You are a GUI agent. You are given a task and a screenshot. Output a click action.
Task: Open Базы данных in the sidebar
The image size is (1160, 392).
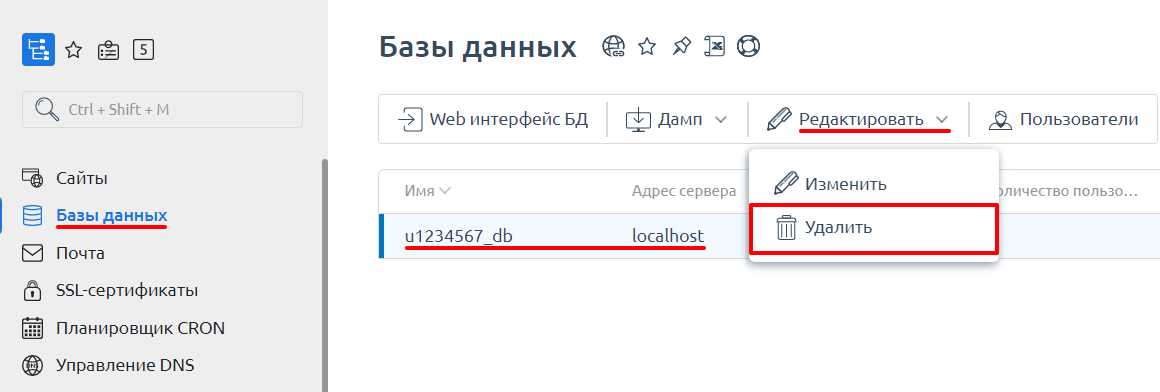[112, 215]
